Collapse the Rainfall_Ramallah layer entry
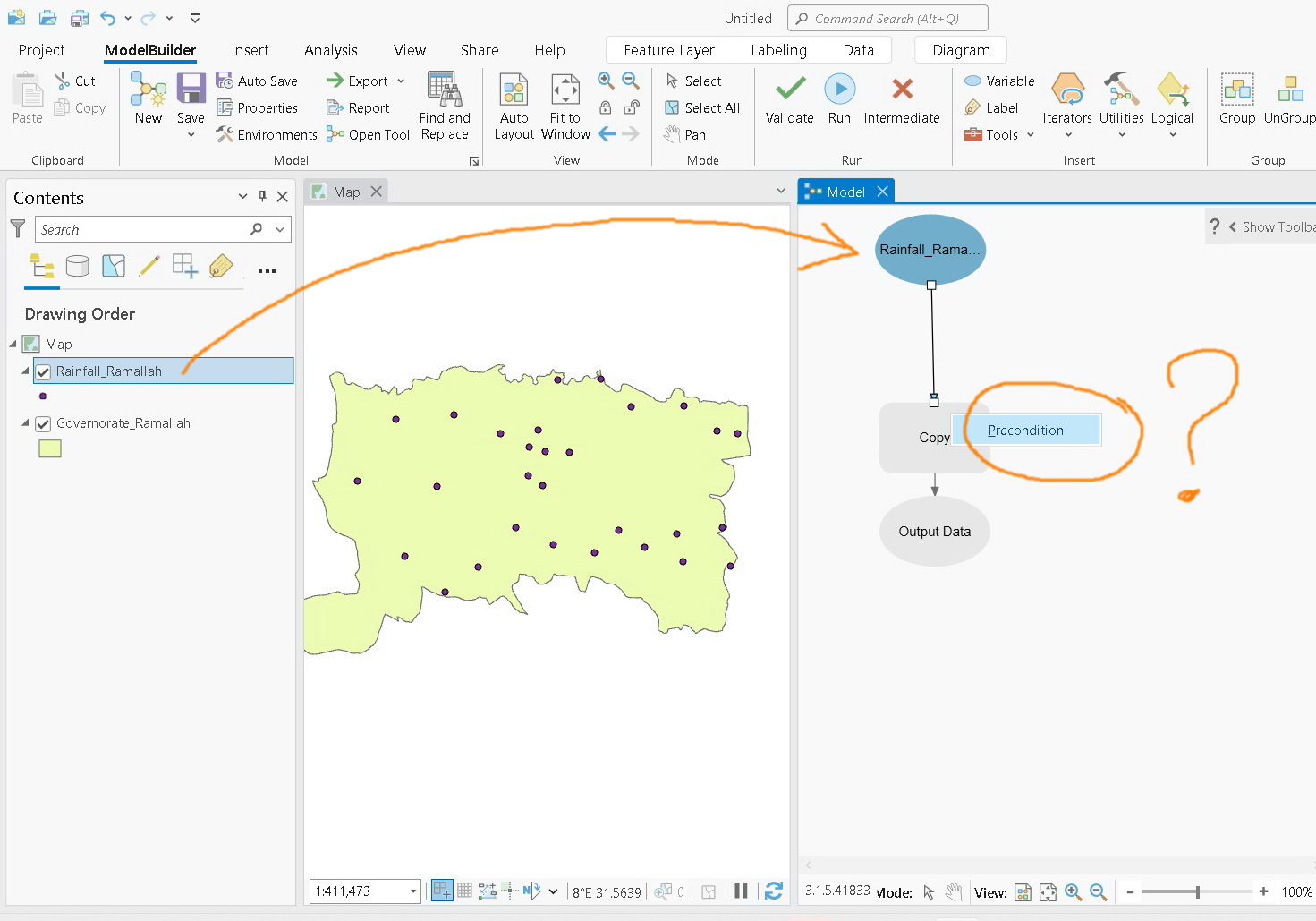Screen dimensions: 1316x921 click(25, 371)
